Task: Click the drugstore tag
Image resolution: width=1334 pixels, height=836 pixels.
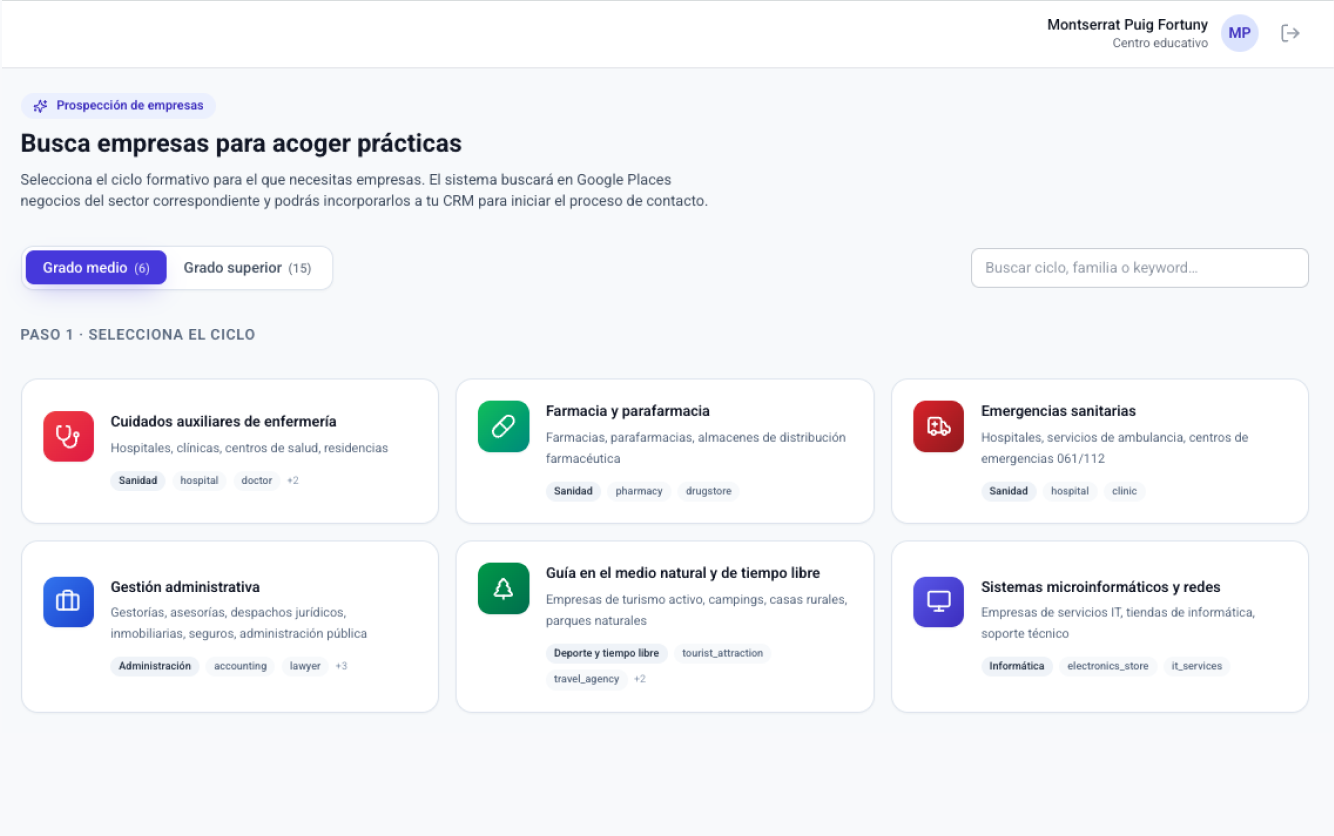Action: click(x=708, y=491)
